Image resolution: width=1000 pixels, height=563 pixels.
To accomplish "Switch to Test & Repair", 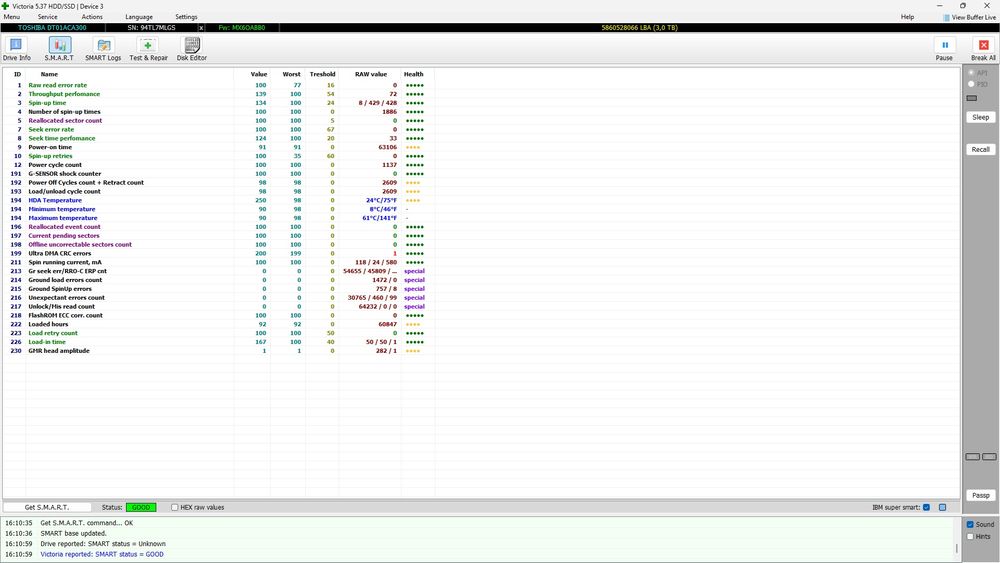I will coord(148,49).
